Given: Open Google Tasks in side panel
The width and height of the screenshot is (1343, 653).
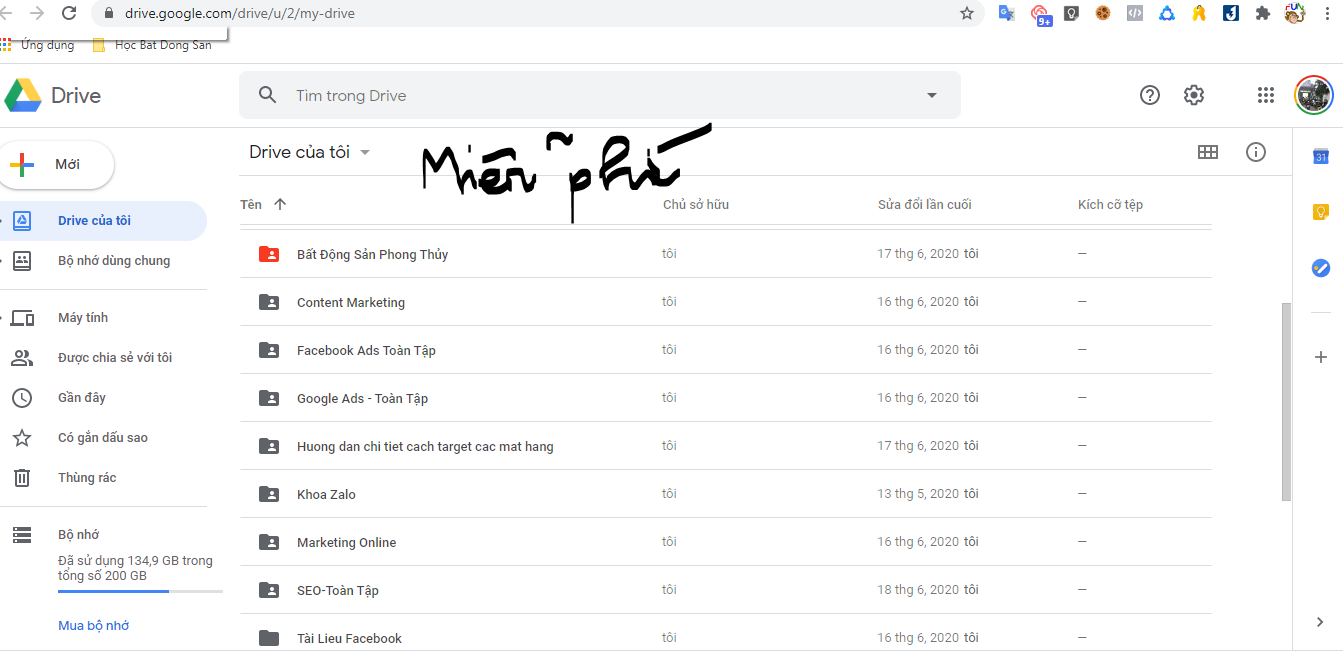Looking at the screenshot, I should pyautogui.click(x=1320, y=268).
